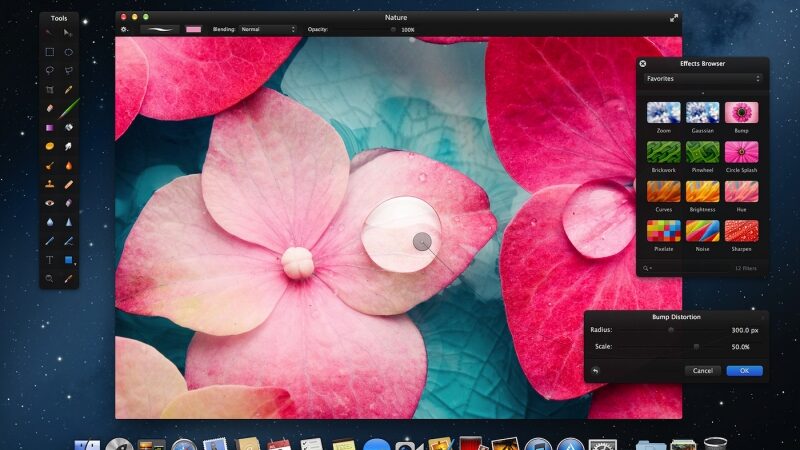Select the Pencil tool
The width and height of the screenshot is (800, 450).
point(68,90)
